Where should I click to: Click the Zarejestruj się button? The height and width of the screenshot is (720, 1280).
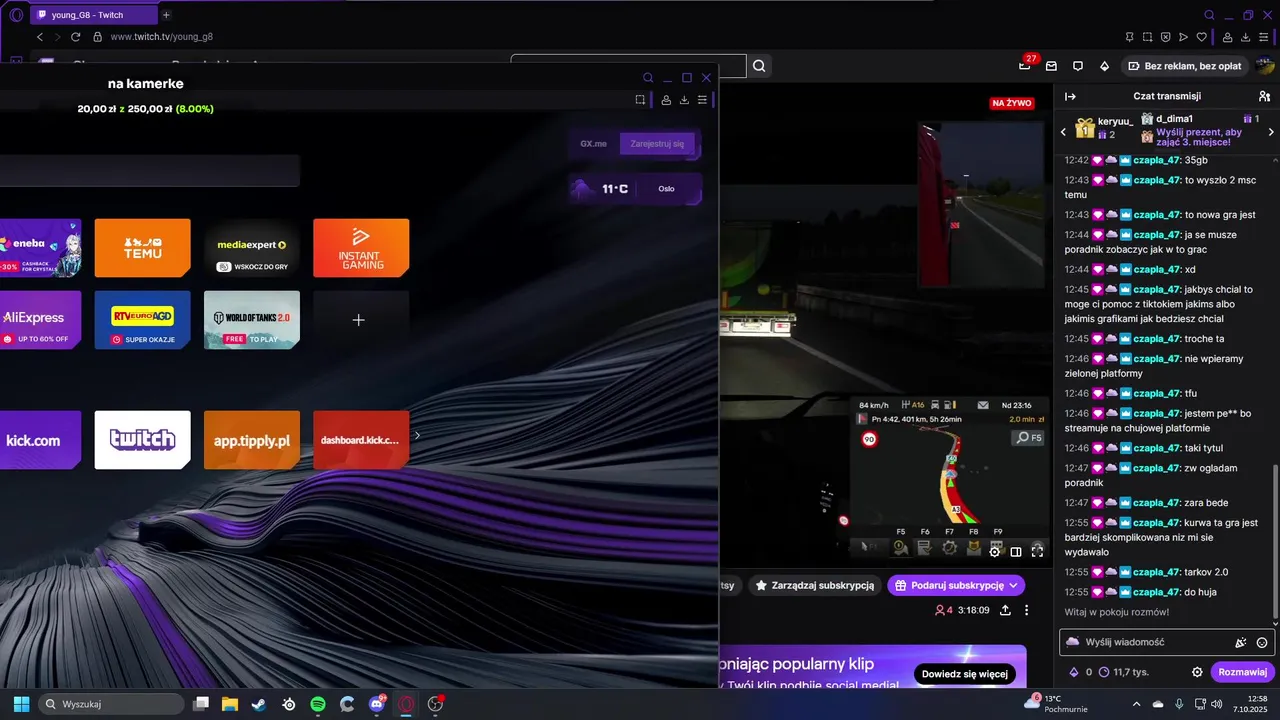657,144
